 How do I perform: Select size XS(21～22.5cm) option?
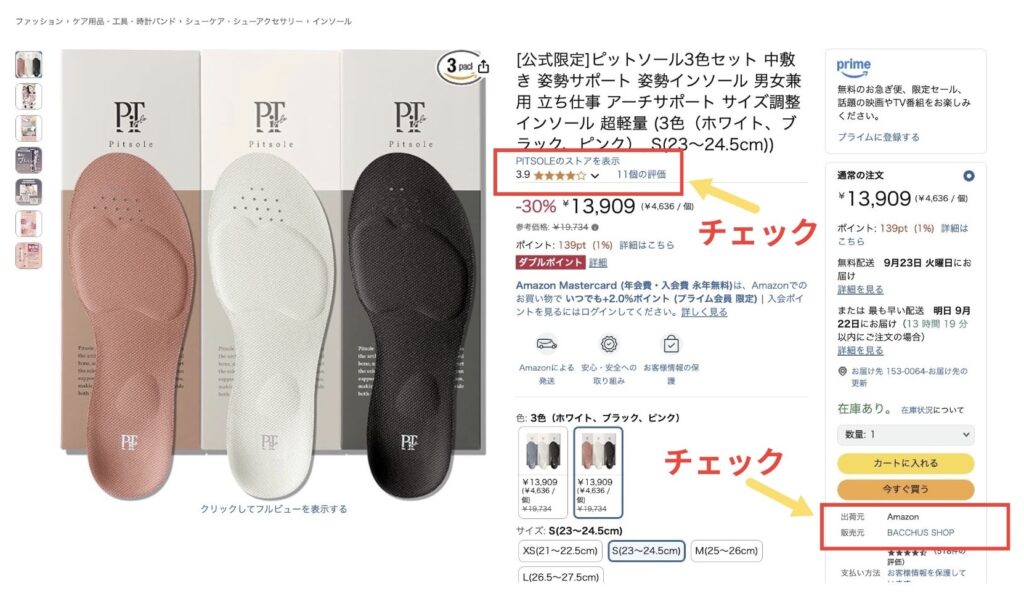(x=560, y=551)
